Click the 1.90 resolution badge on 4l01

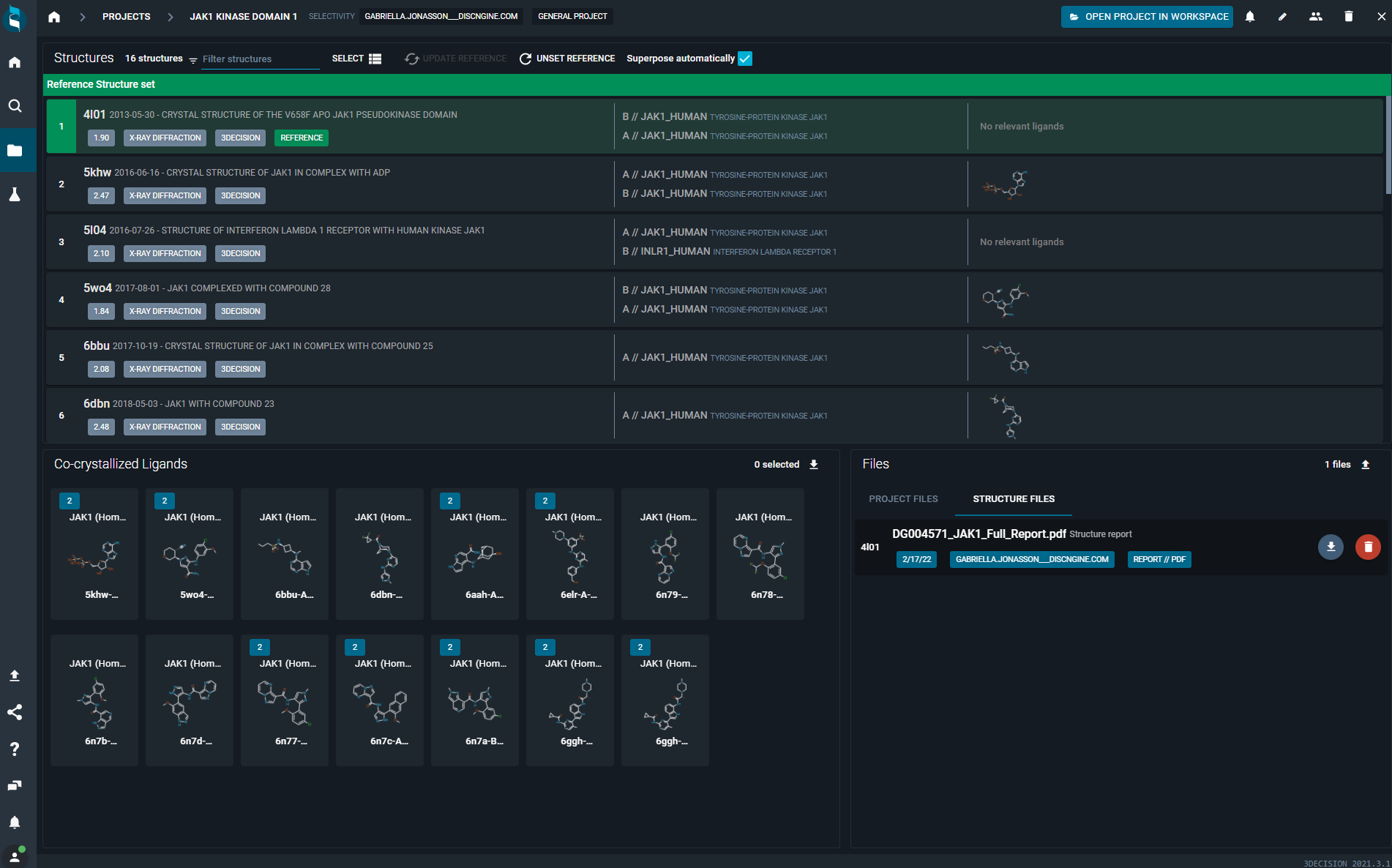[101, 138]
